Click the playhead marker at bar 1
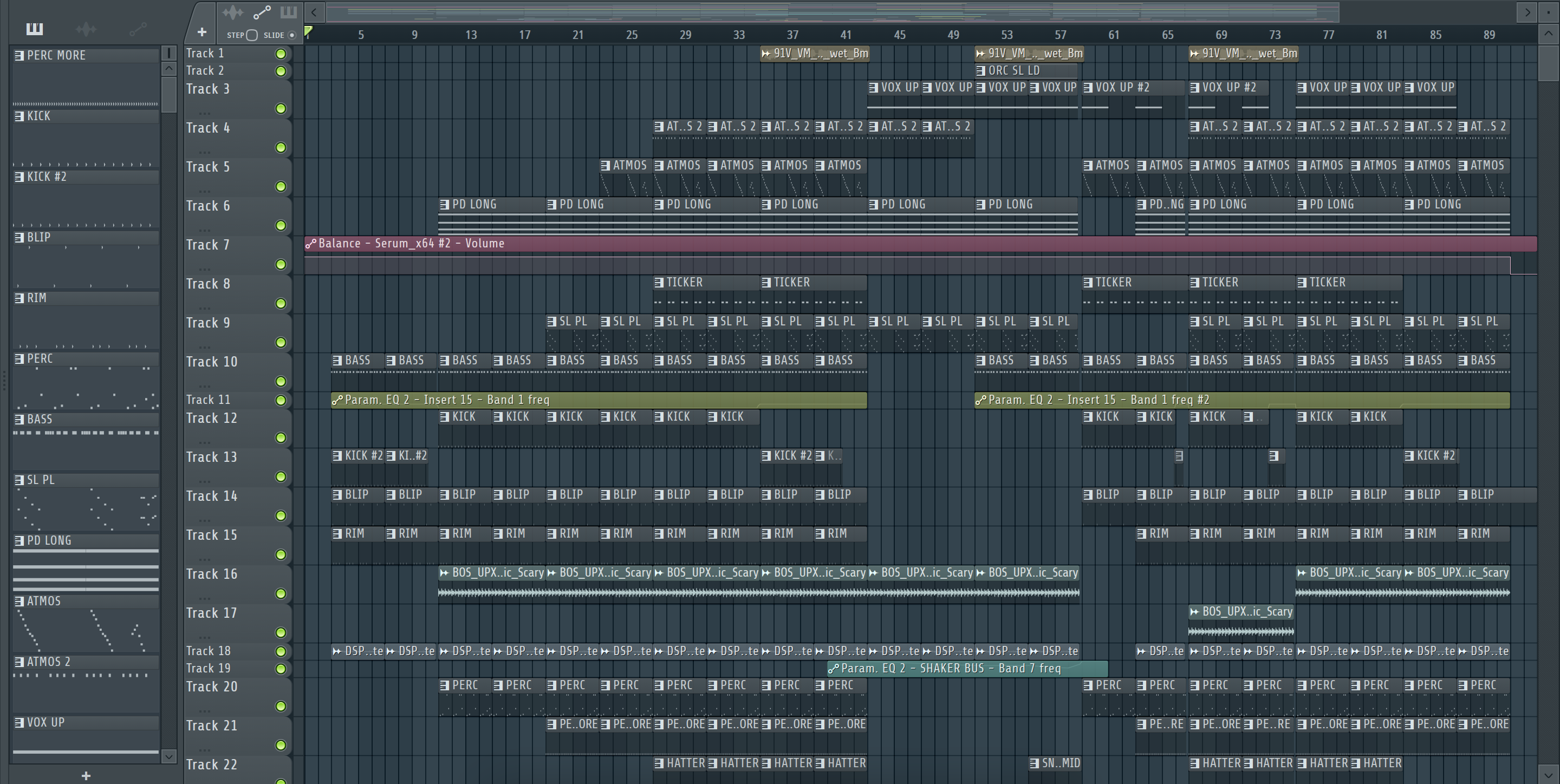Screen dimensions: 1560x784 (x=308, y=31)
